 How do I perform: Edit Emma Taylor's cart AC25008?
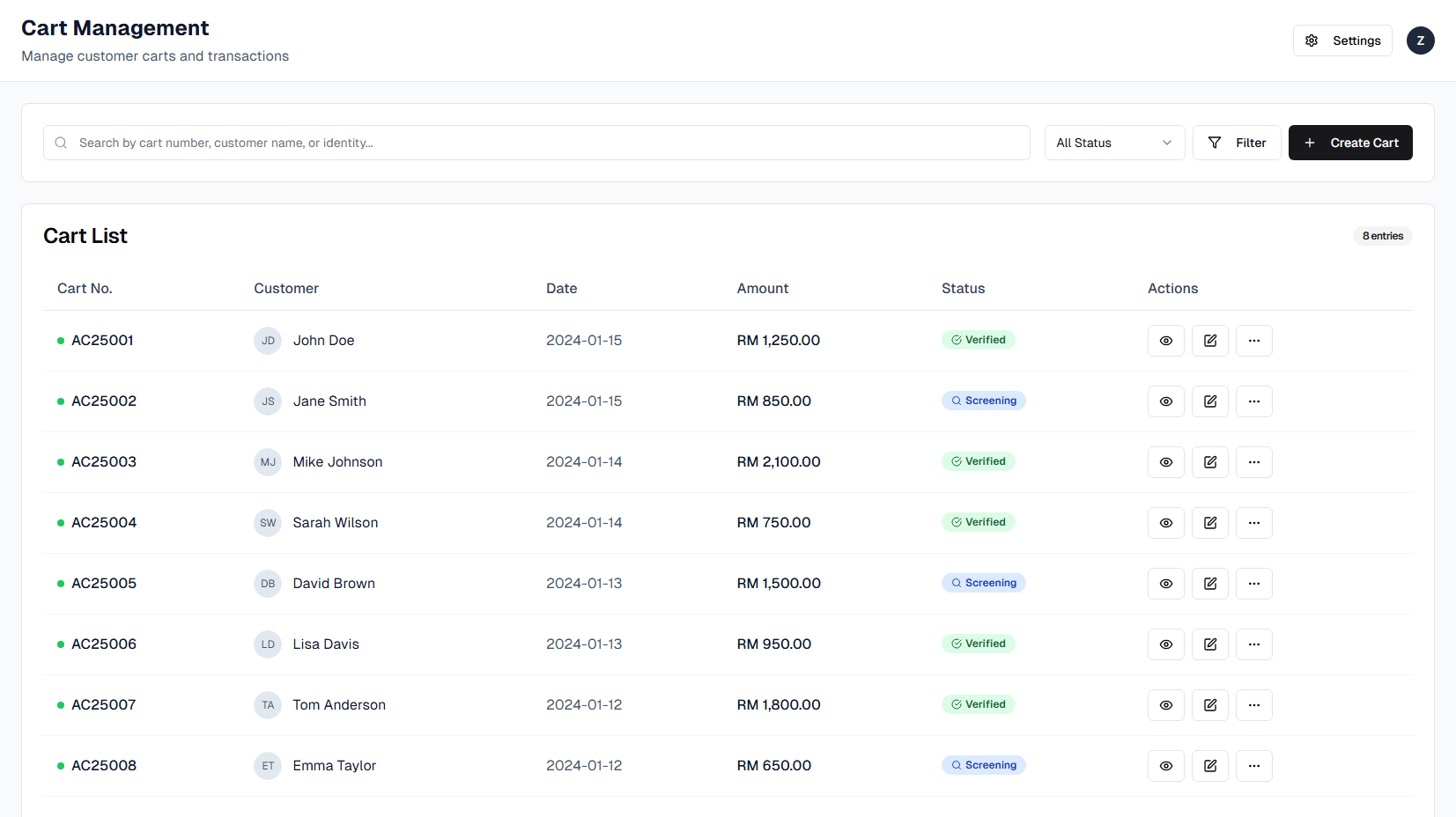(x=1209, y=766)
